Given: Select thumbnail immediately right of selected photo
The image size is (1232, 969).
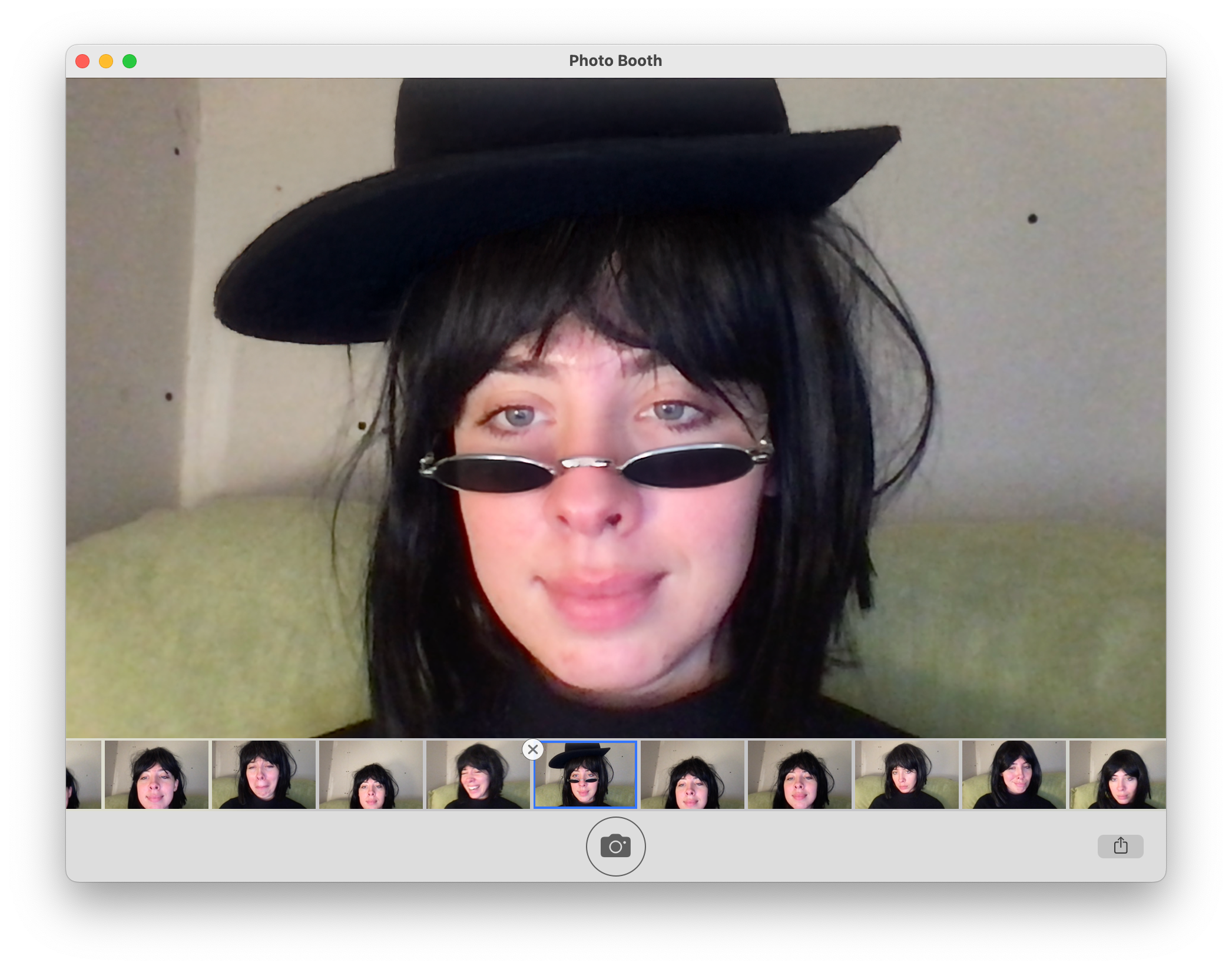Looking at the screenshot, I should coord(692,774).
